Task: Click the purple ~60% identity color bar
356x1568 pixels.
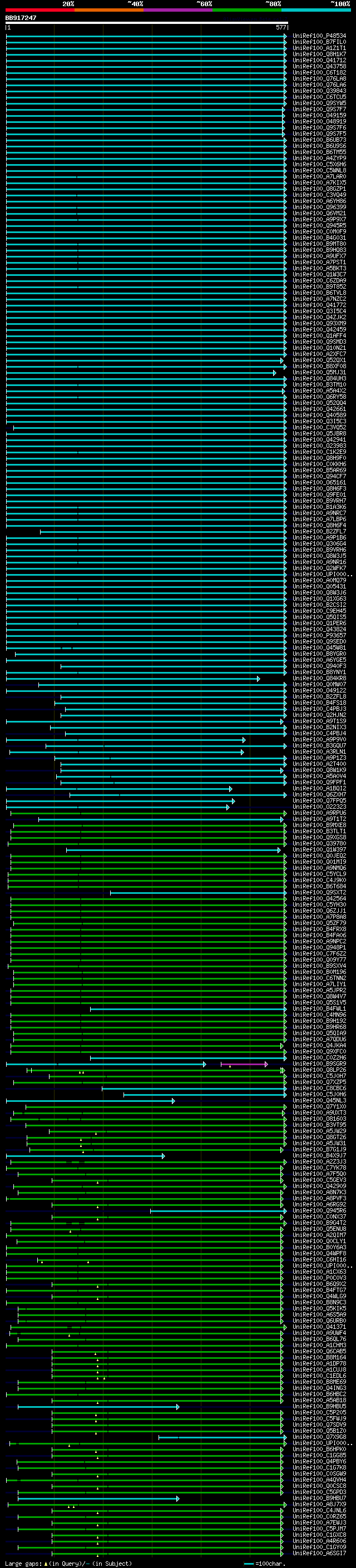Action: [179, 10]
